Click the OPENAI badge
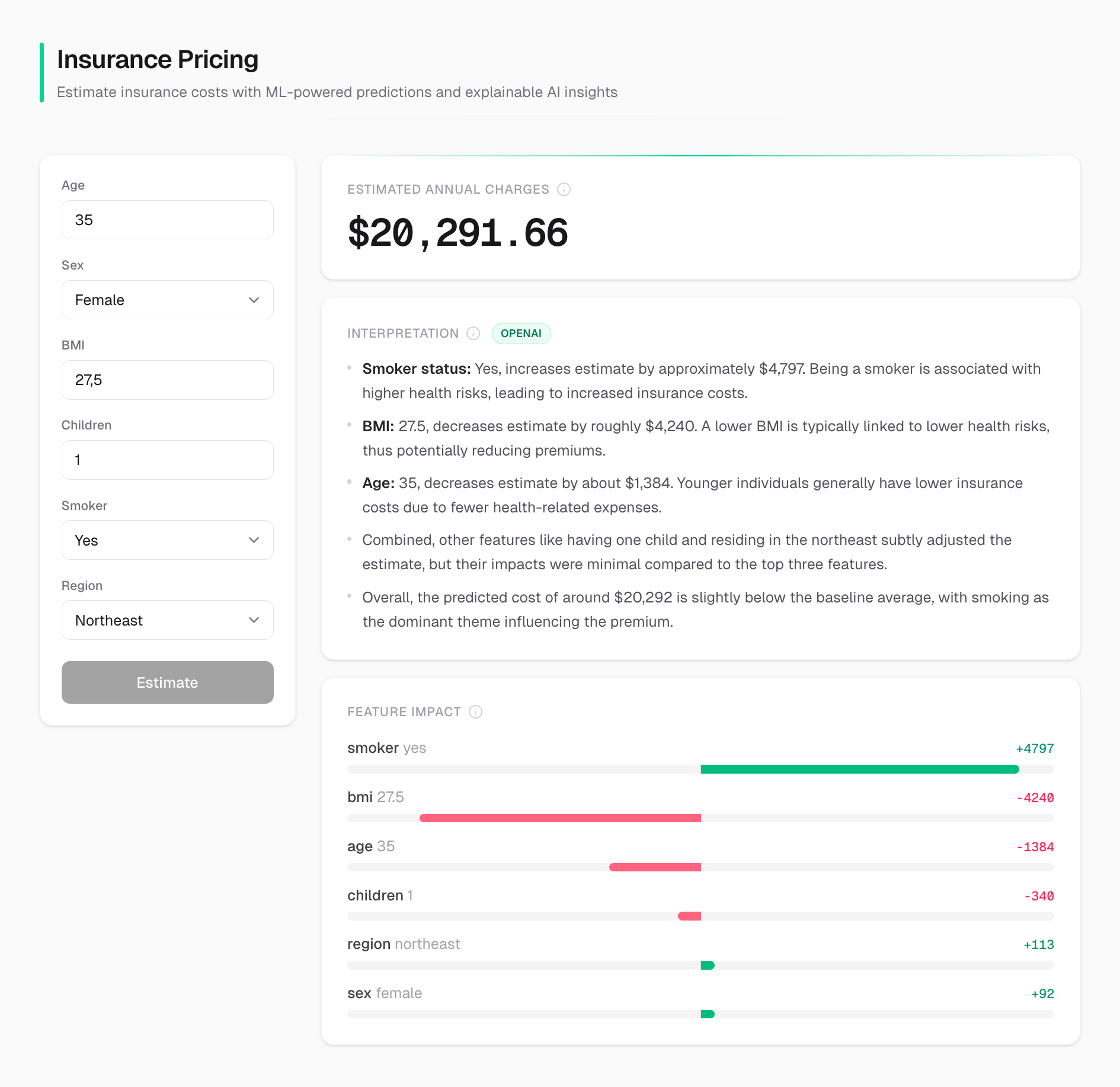Screen dimensions: 1120x1087 [521, 334]
